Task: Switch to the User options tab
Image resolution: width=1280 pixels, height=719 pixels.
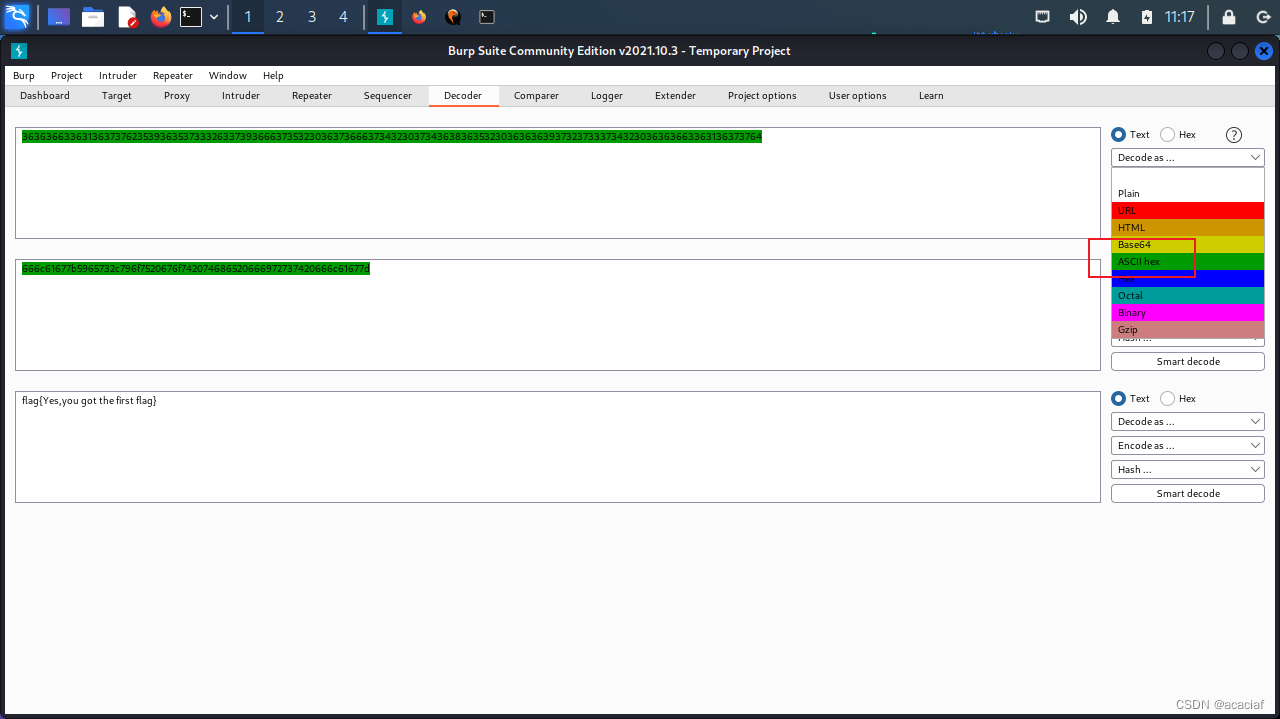Action: [x=857, y=96]
